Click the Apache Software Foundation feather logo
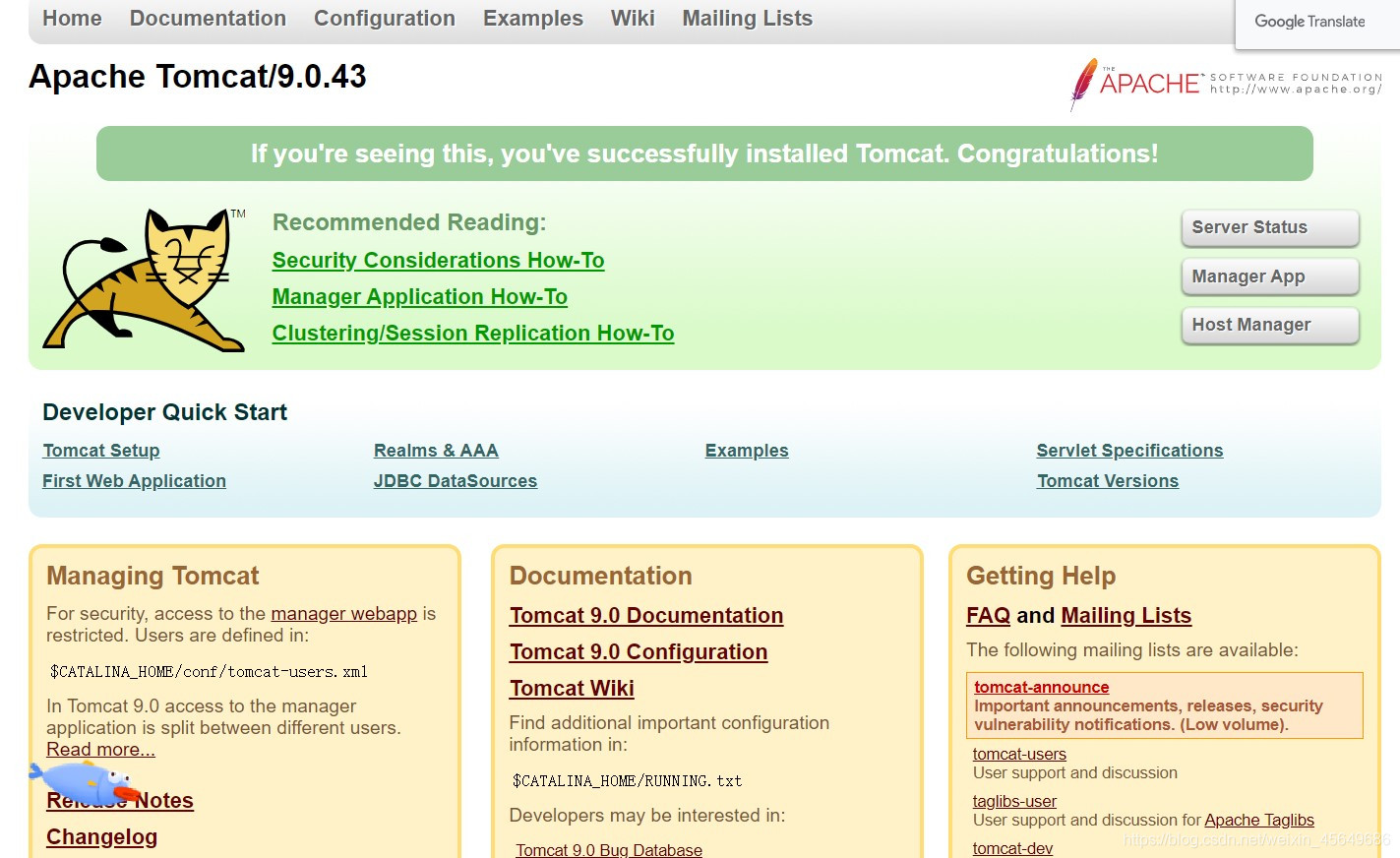This screenshot has width=1400, height=858. [x=1226, y=84]
